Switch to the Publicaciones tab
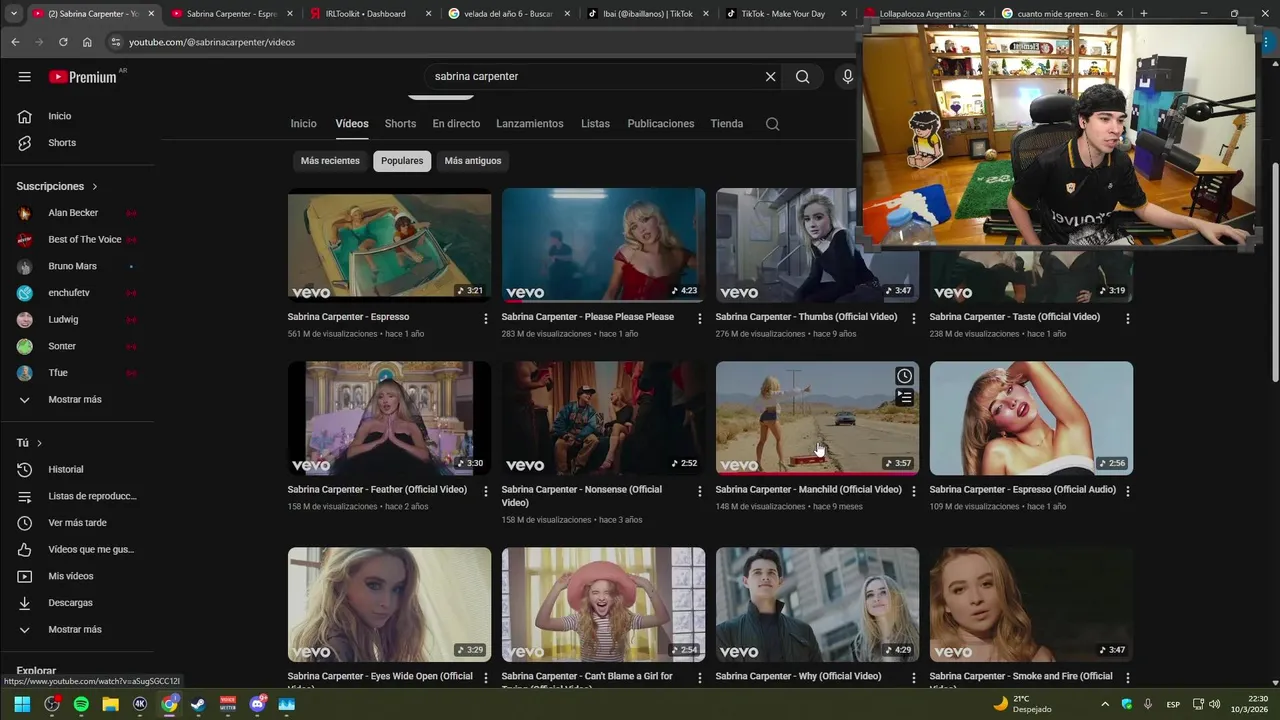 pyautogui.click(x=660, y=124)
